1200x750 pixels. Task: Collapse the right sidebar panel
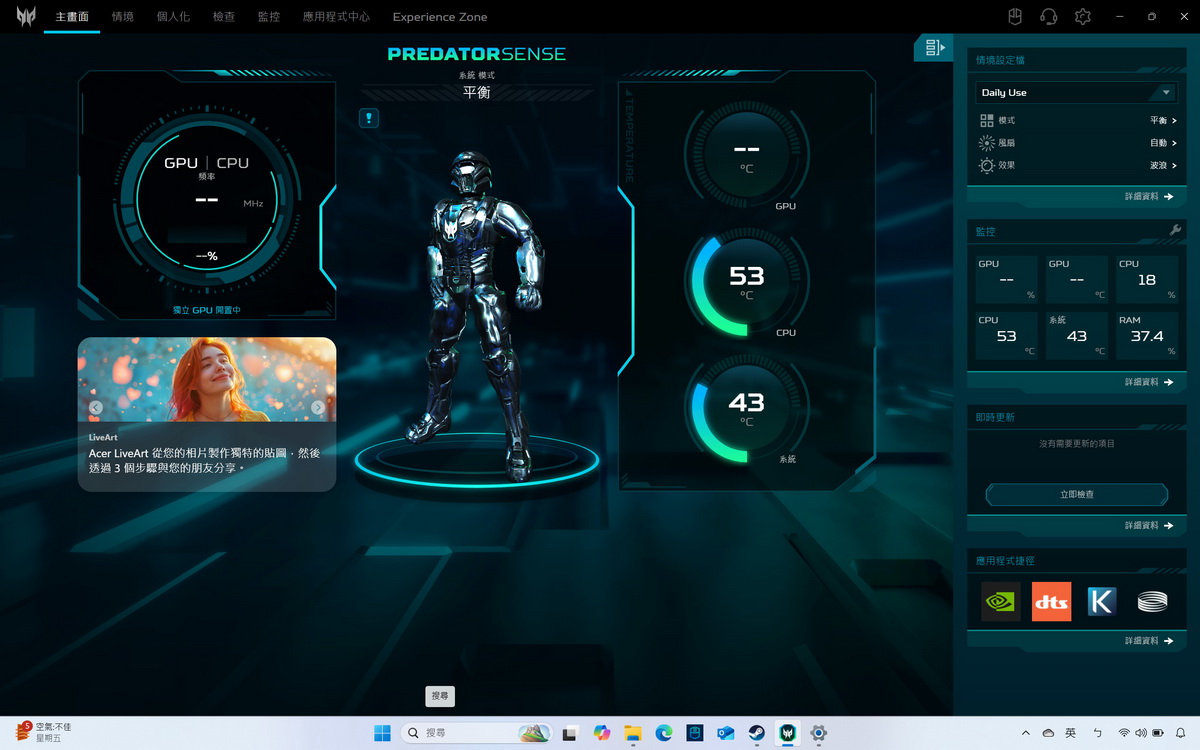(x=934, y=48)
